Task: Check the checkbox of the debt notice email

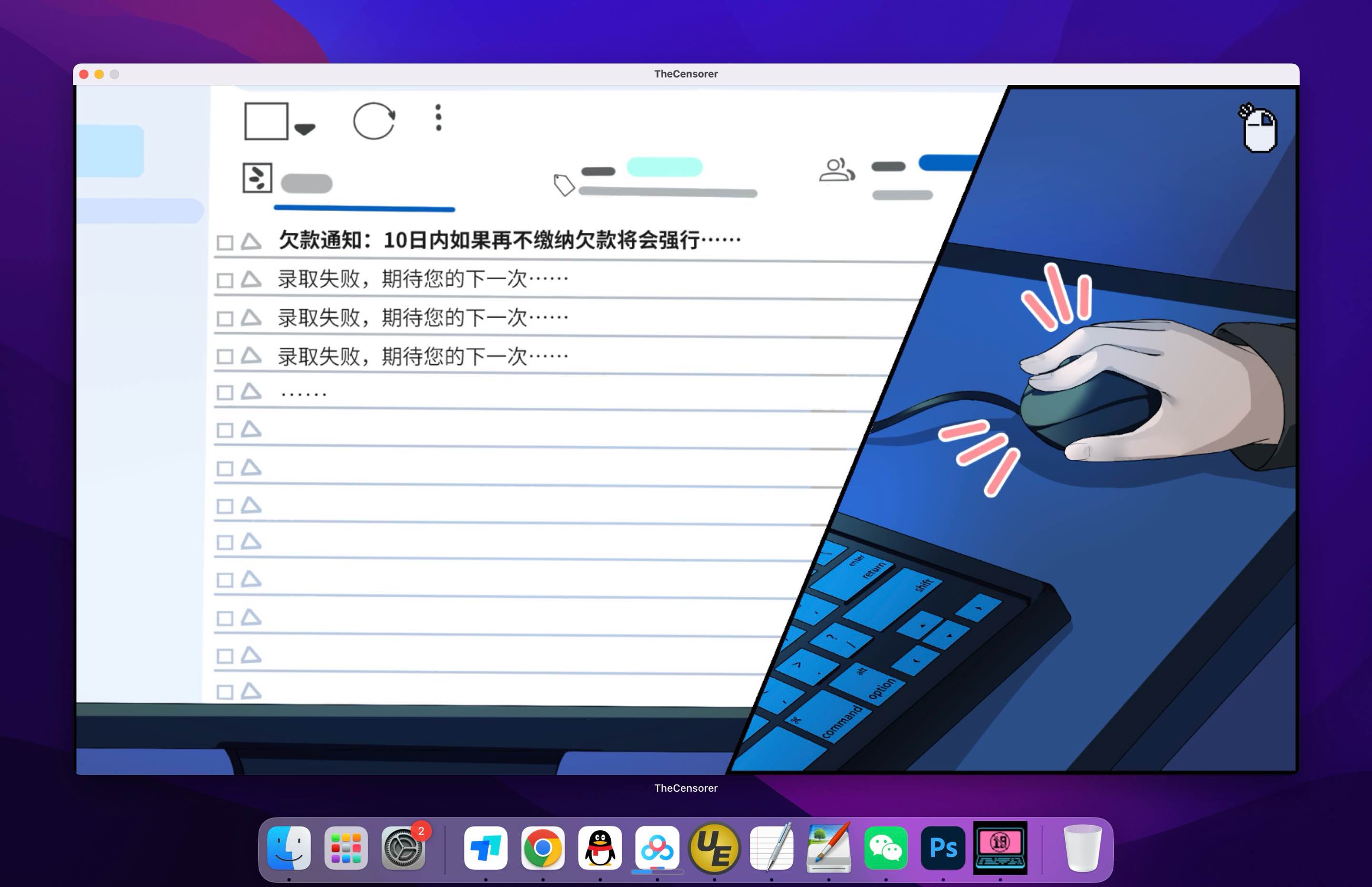Action: tap(225, 240)
